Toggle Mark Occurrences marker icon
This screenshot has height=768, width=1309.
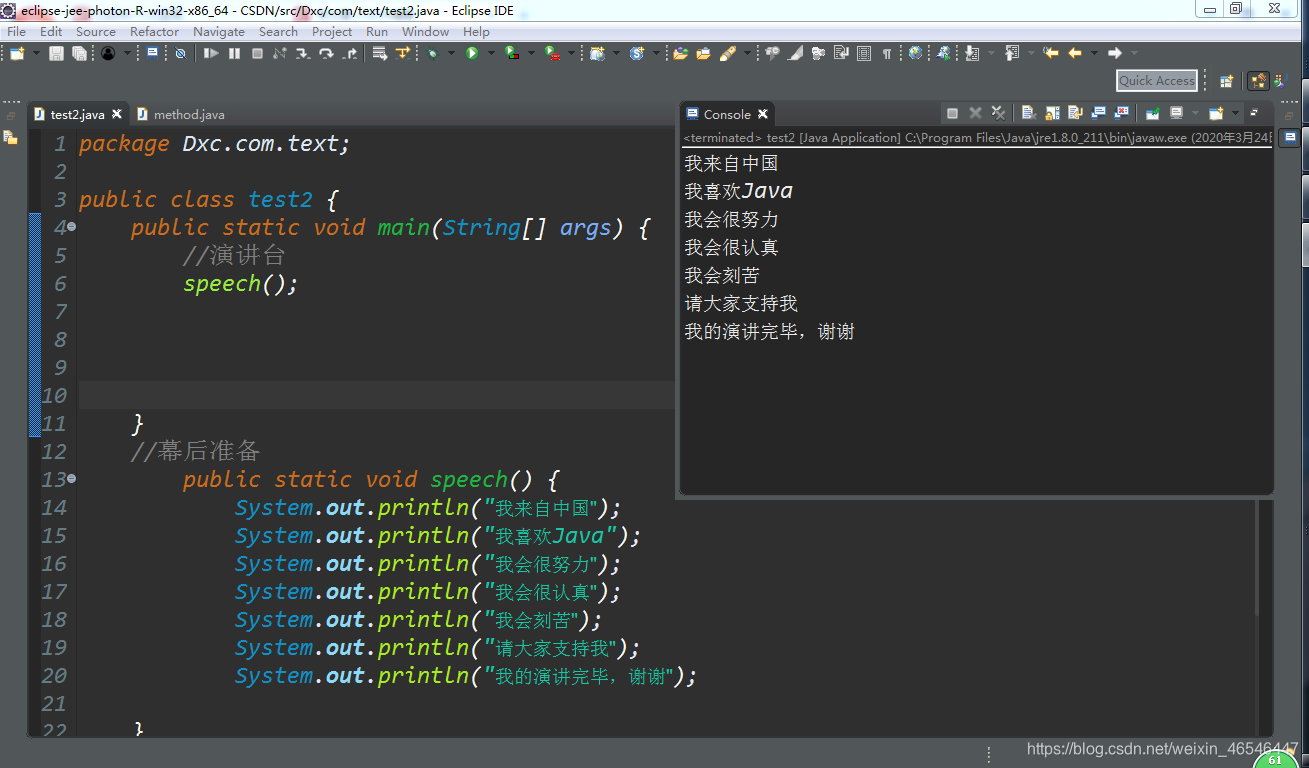coord(795,53)
